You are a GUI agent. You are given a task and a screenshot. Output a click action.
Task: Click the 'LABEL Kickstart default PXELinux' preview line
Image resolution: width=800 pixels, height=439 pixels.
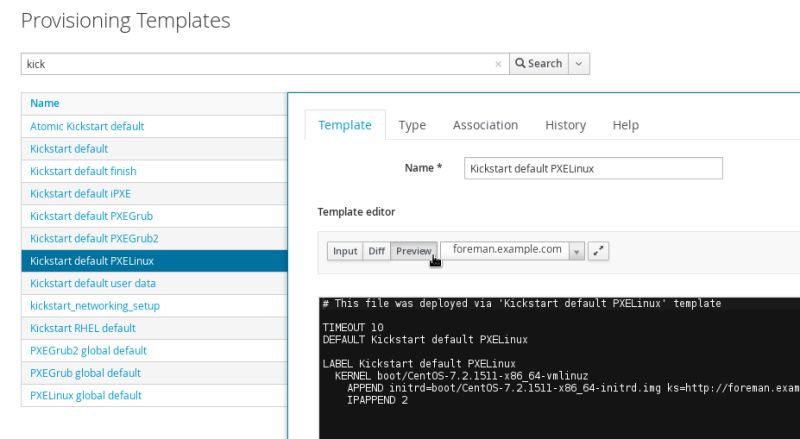(x=419, y=364)
